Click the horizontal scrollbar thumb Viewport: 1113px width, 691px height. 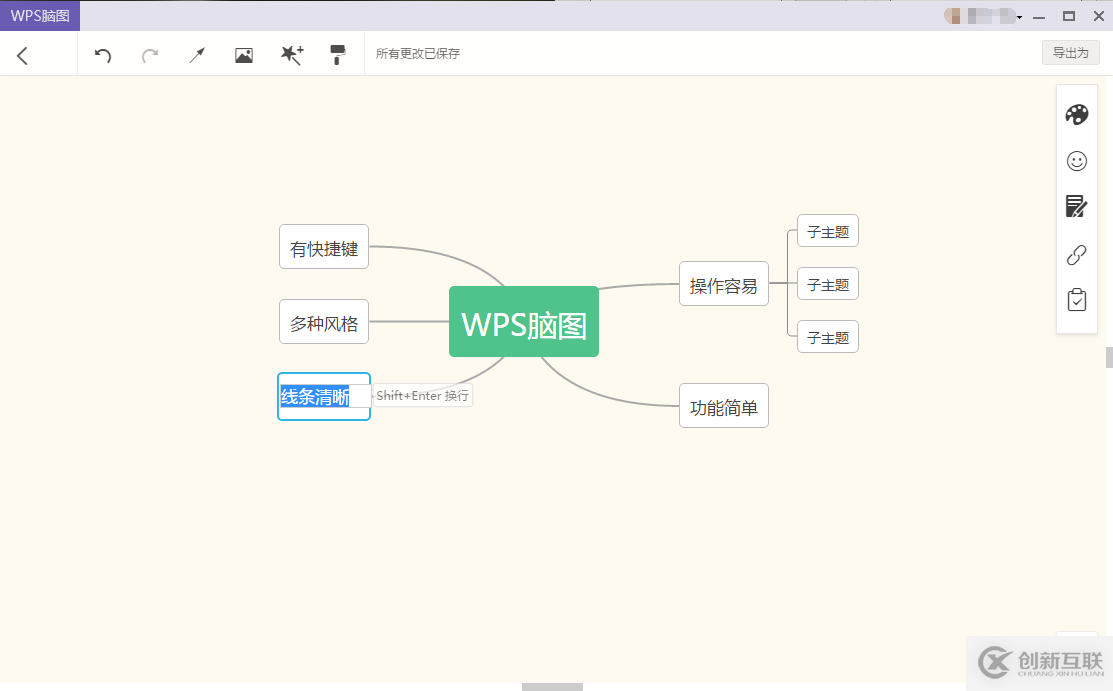(552, 687)
